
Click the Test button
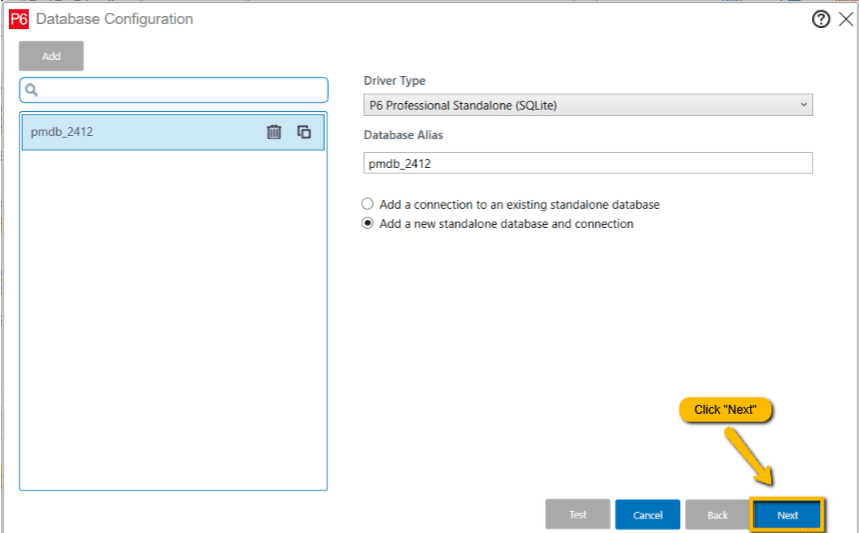[577, 514]
